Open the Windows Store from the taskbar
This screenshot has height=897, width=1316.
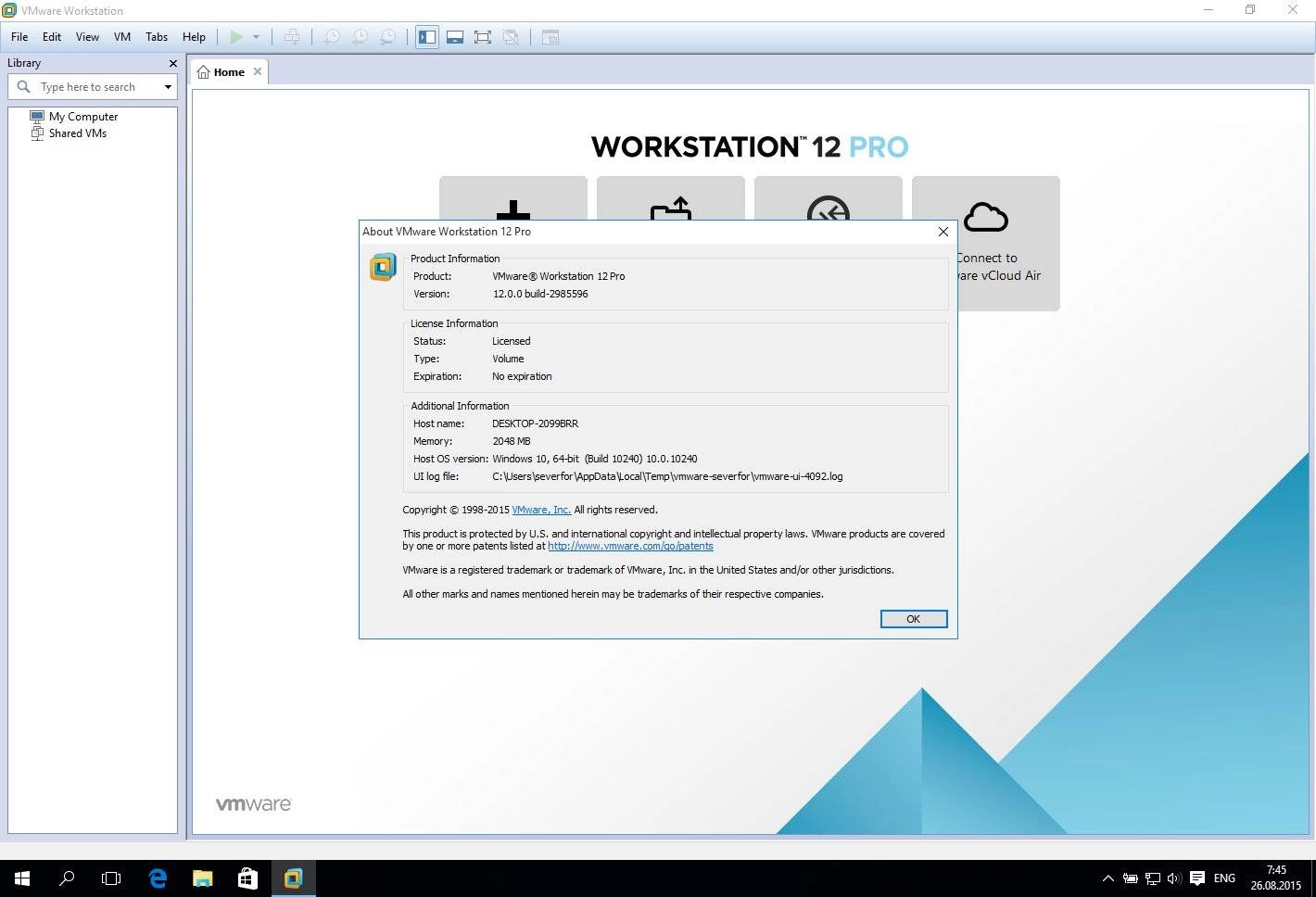(x=247, y=878)
